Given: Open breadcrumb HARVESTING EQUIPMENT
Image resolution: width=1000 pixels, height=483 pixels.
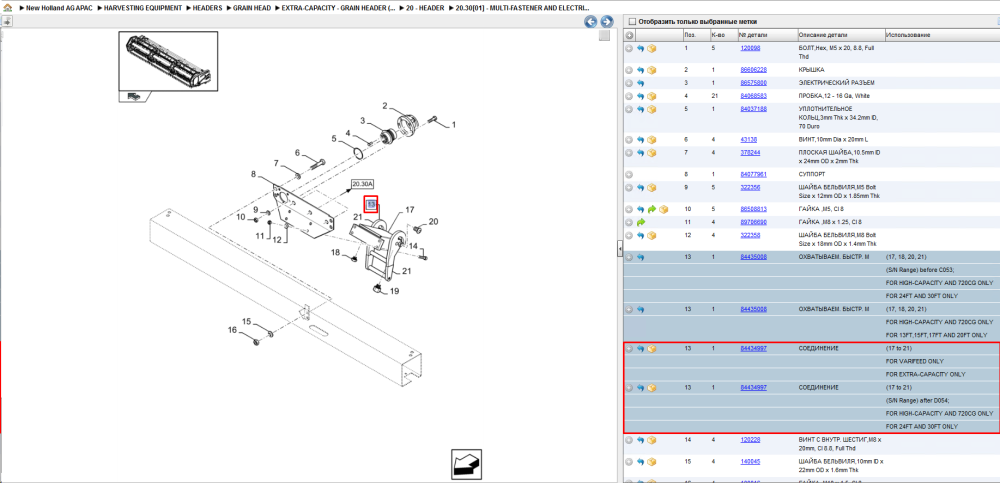Looking at the screenshot, I should coord(143,8).
